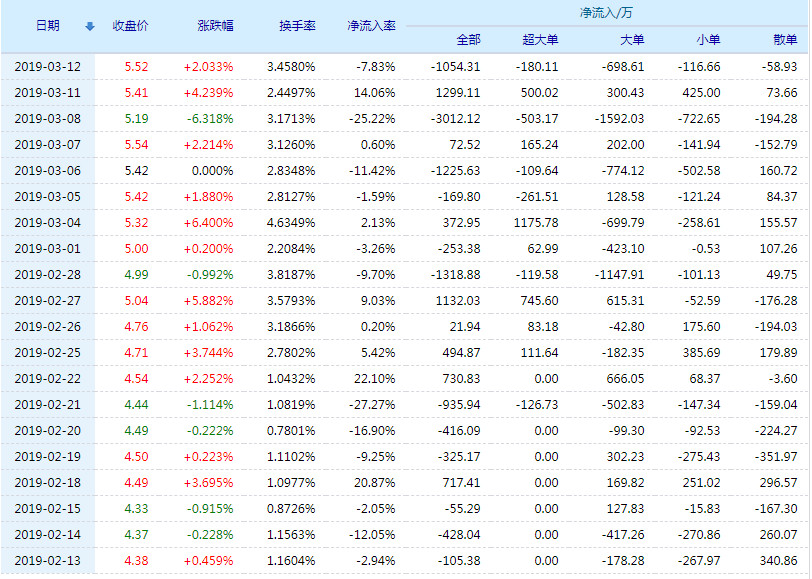Click the 2019-03-12 date row
812x579 pixels.
tap(46, 67)
